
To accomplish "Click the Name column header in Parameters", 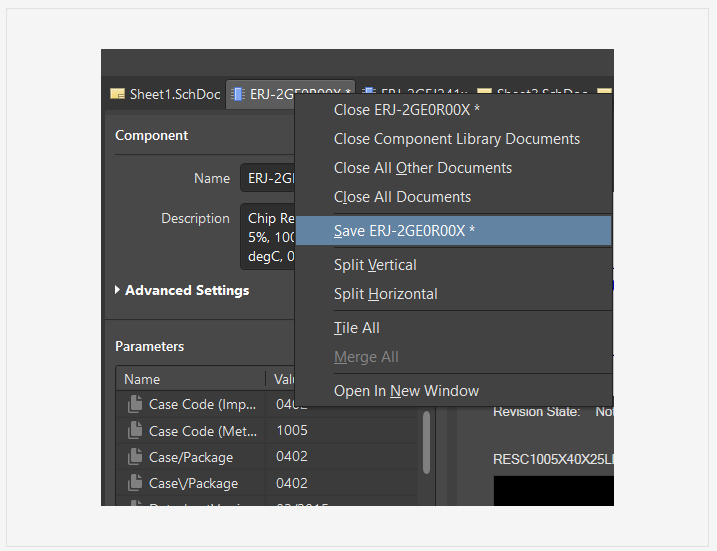I will 190,379.
